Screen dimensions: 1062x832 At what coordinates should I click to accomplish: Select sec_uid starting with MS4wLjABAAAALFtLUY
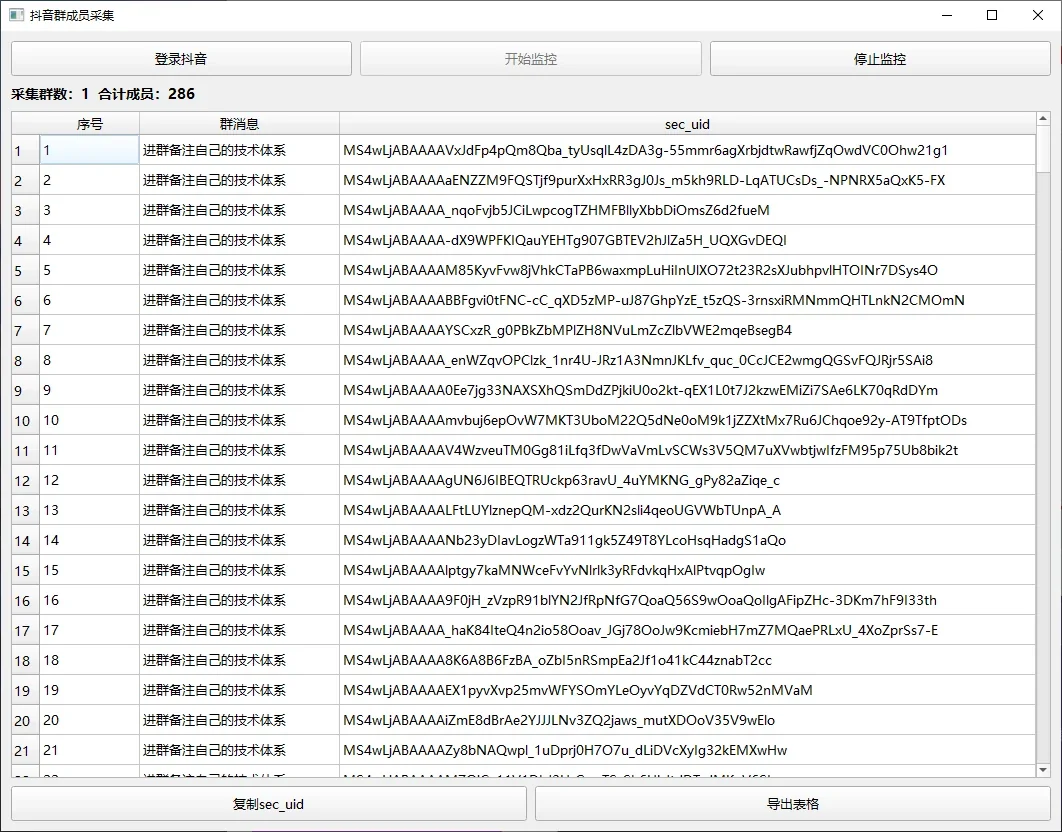687,510
